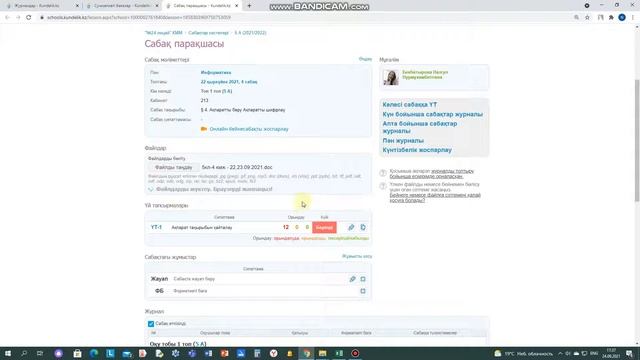This screenshot has height=360, width=640.
Task: Open the ҮТ-1 homework link
Action: click(156, 227)
